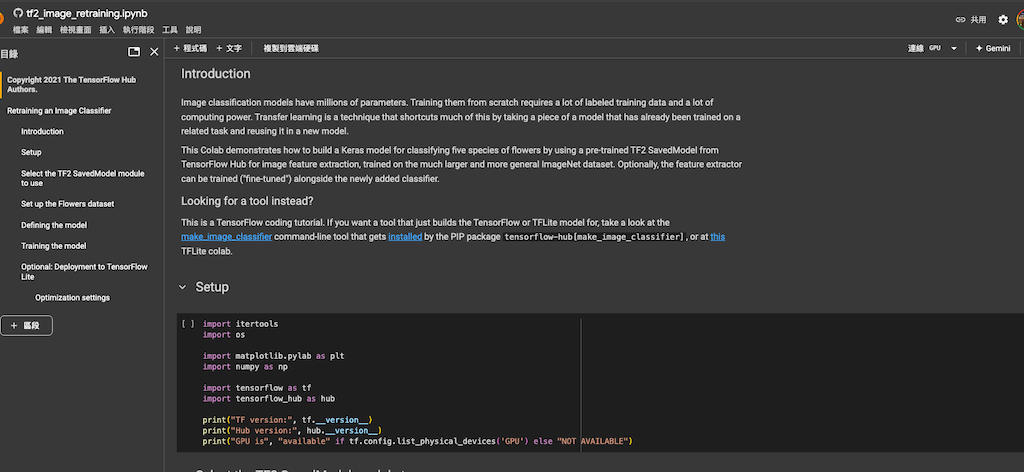Click the + 區段 add section button
The width and height of the screenshot is (1024, 472).
(26, 325)
